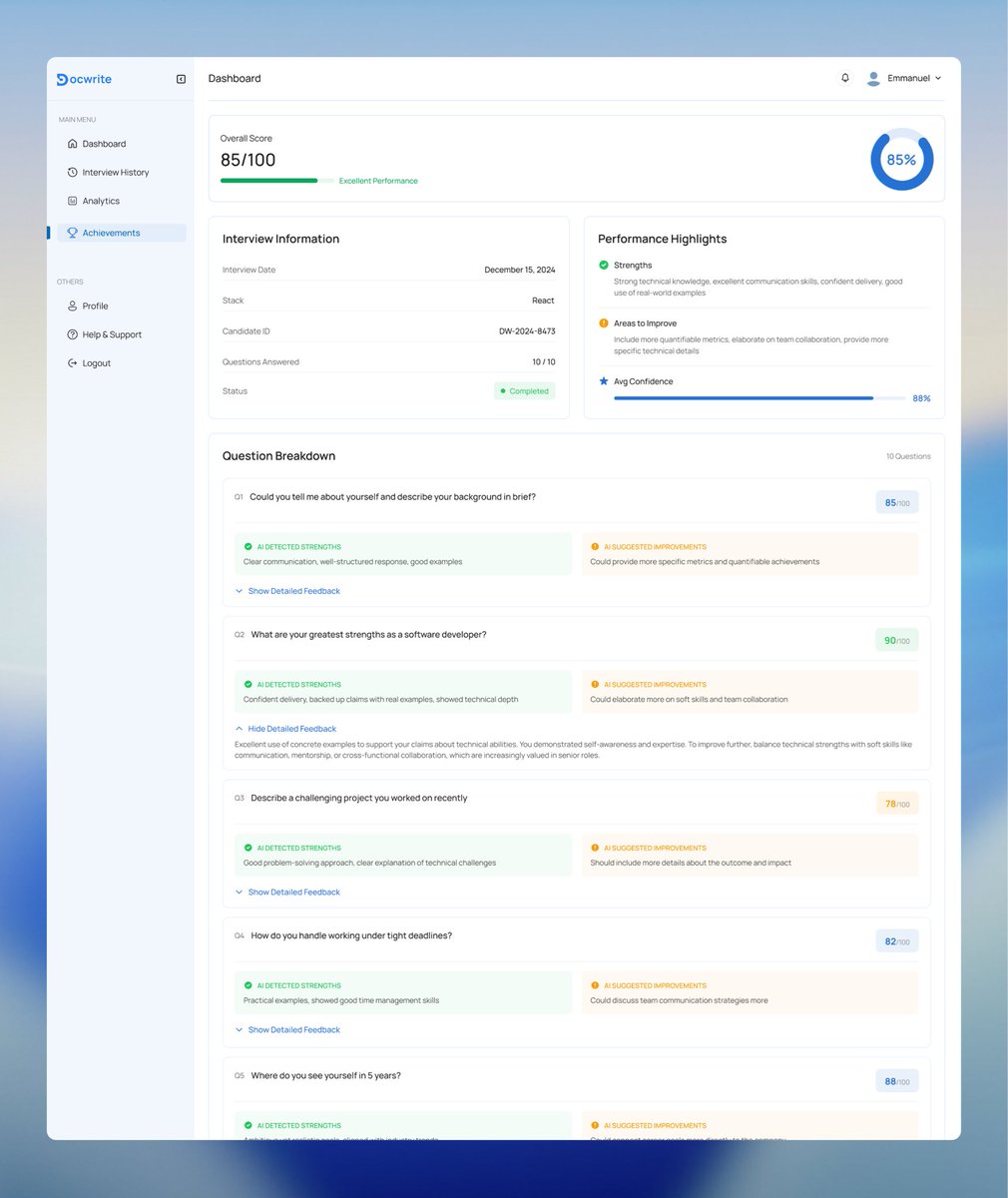Screen dimensions: 1008x1198
Task: Click the Candidate ID DW-2024-8473
Action: tap(527, 331)
